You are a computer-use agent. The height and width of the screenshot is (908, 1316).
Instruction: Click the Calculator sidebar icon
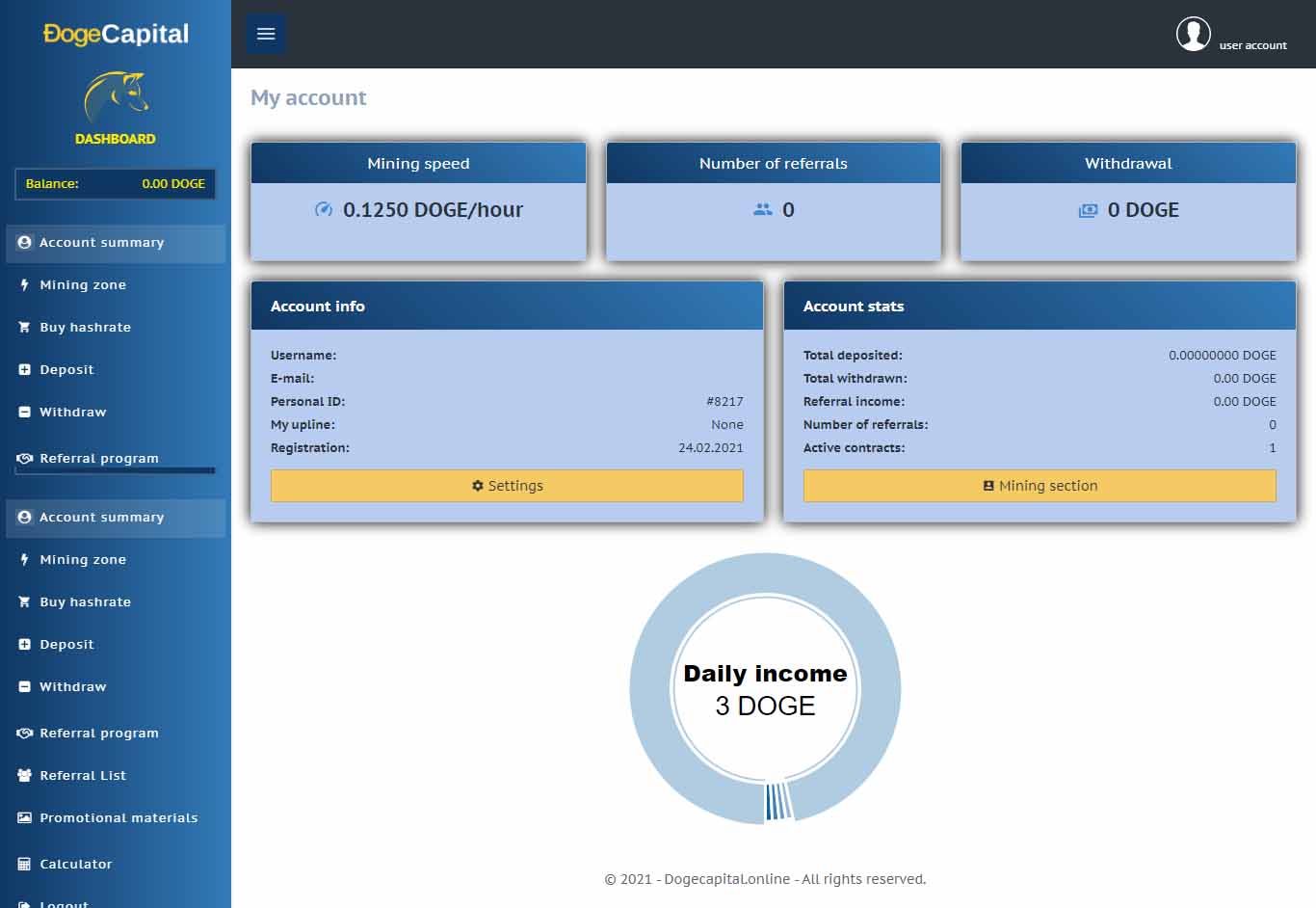[25, 864]
